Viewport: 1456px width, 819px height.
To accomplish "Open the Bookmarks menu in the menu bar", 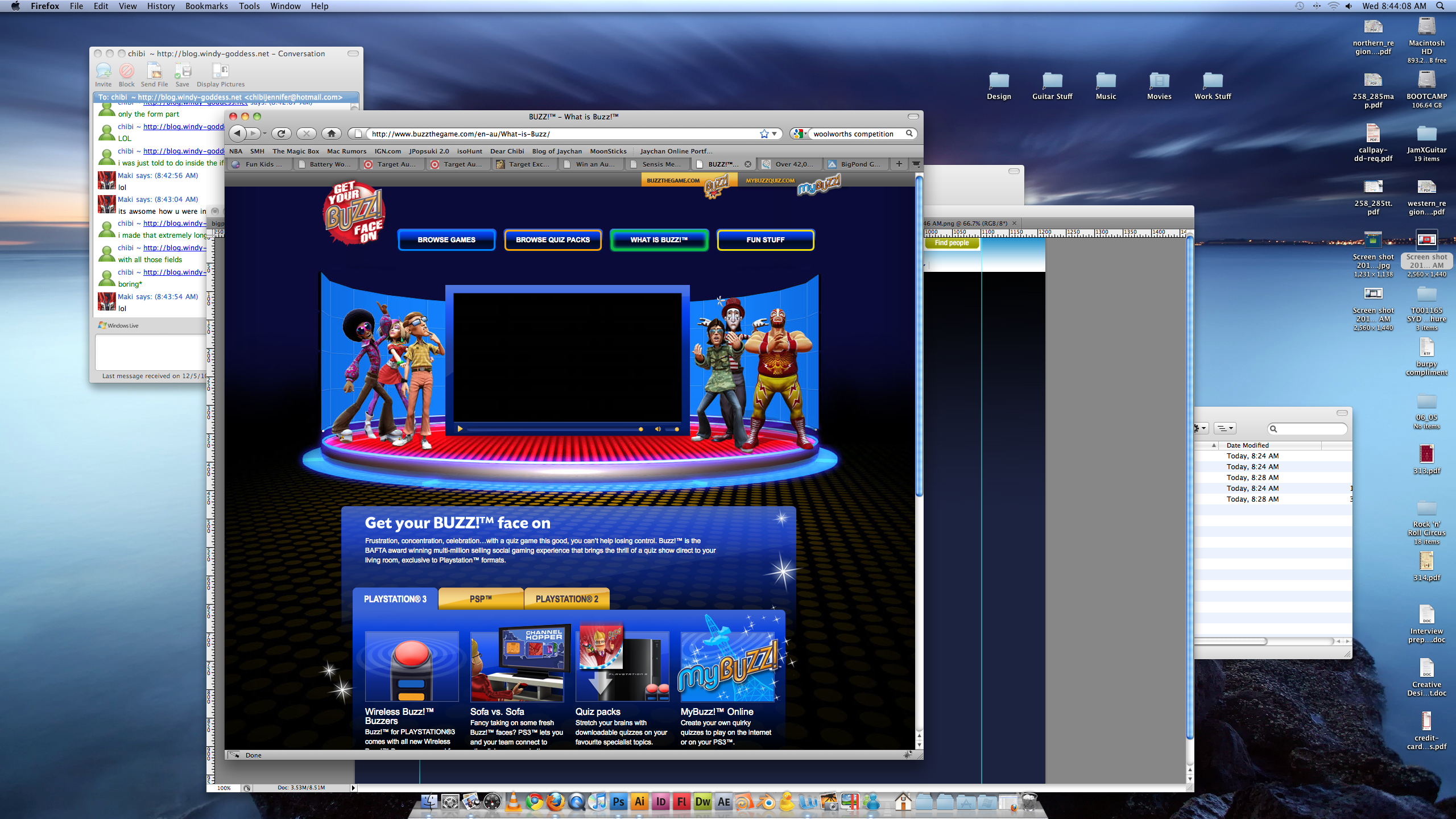I will click(x=206, y=6).
